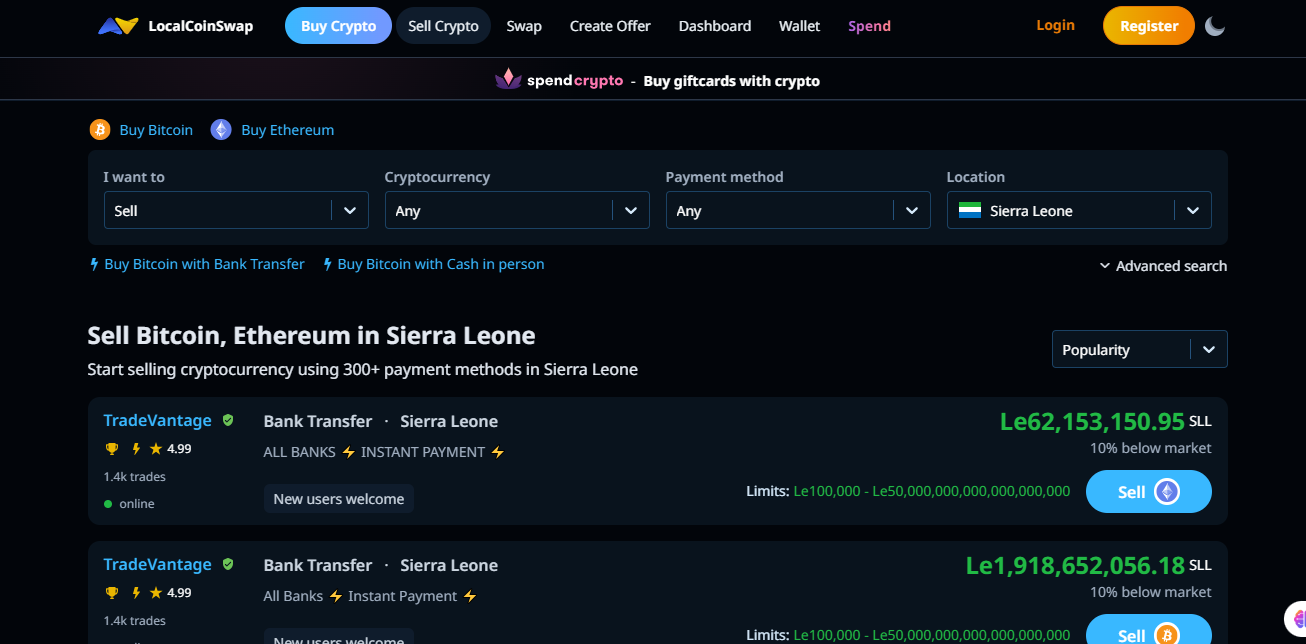This screenshot has height=644, width=1306.
Task: Click trophy icon on second TradeVantage offer
Action: (x=112, y=593)
